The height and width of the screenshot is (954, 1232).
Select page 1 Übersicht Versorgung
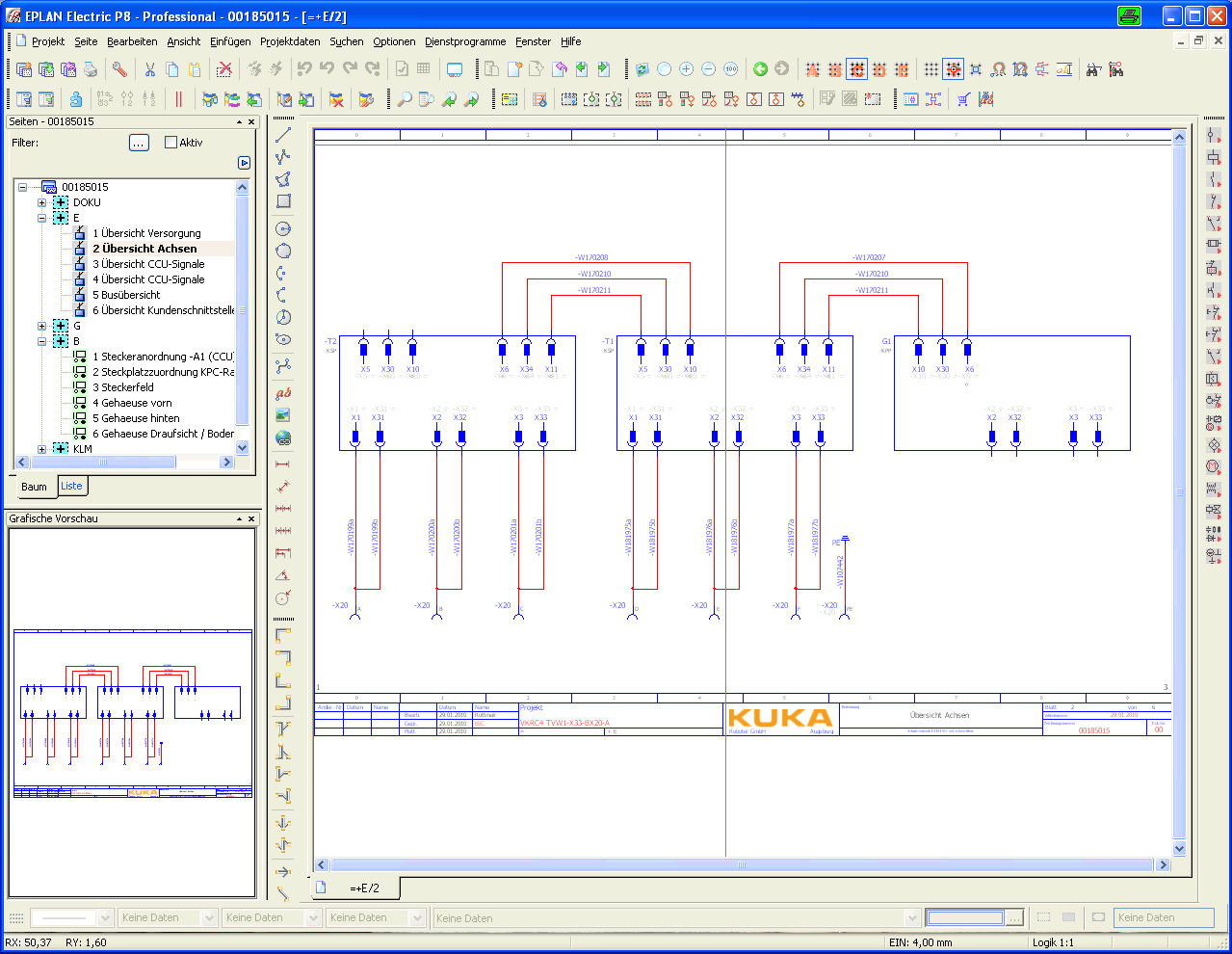point(146,233)
